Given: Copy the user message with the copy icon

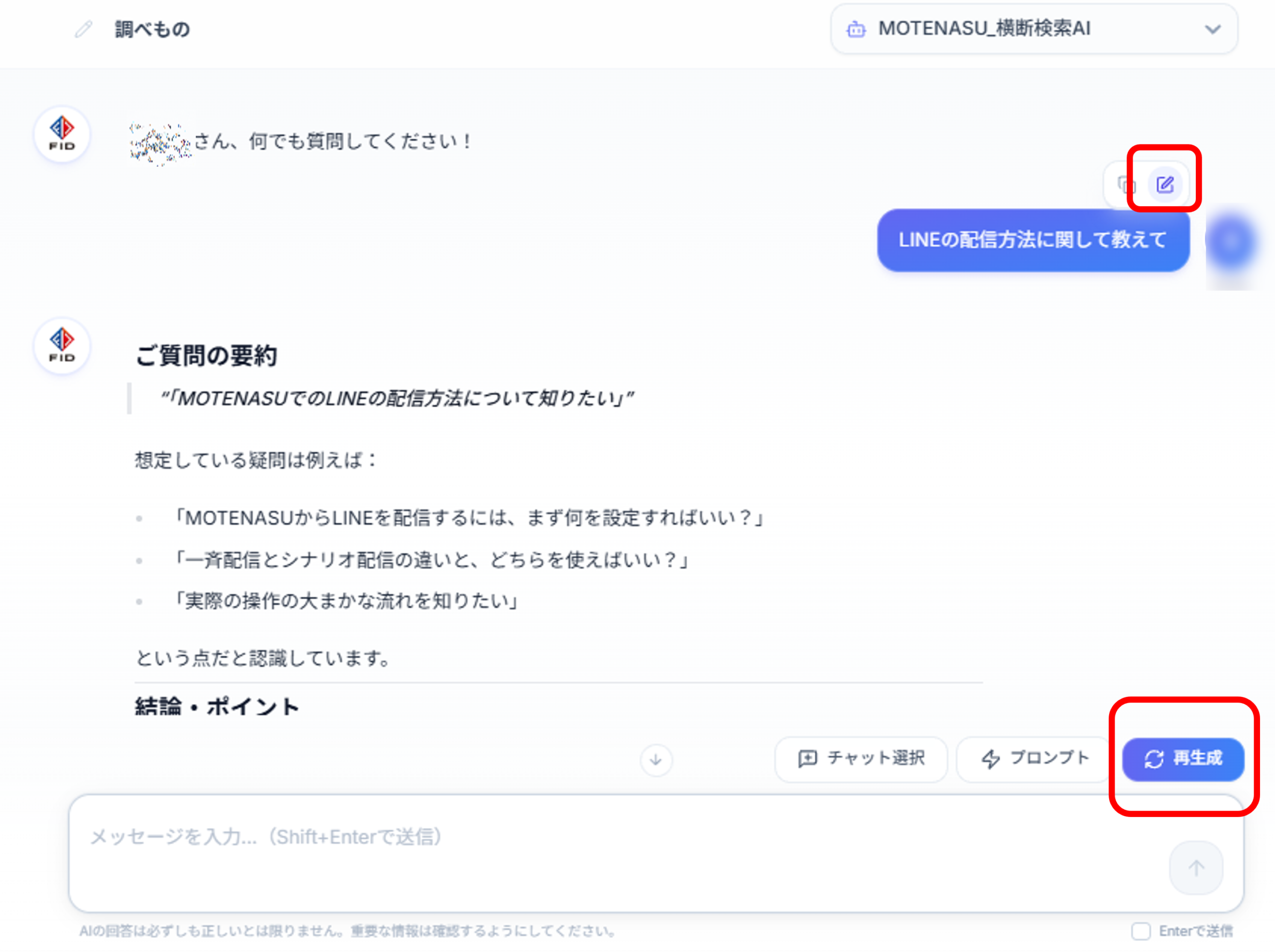Looking at the screenshot, I should 1126,185.
